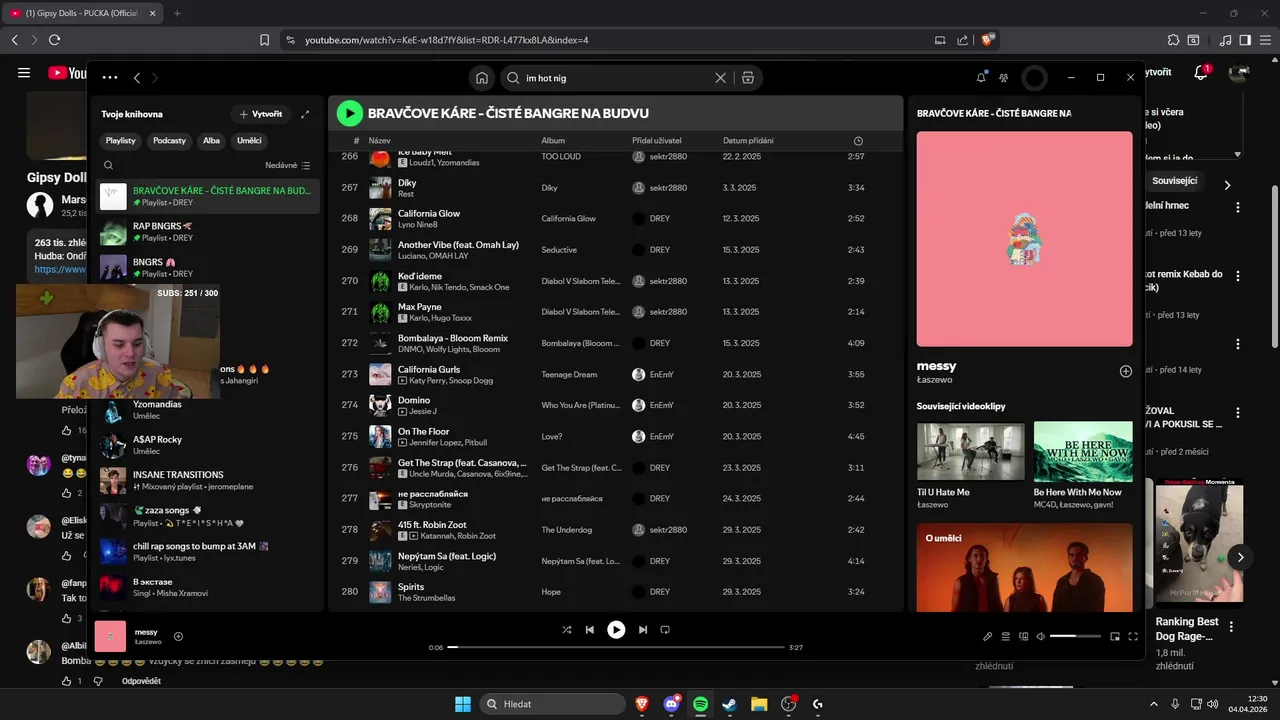Open YouTube hamburger guide menu
Screen dimensions: 1280x720
click(x=24, y=73)
